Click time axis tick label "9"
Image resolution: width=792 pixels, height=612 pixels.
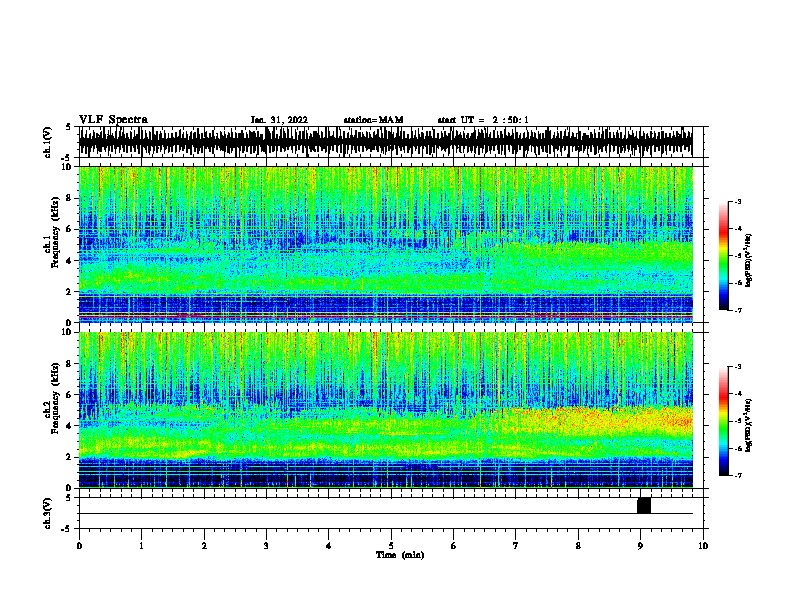640,546
